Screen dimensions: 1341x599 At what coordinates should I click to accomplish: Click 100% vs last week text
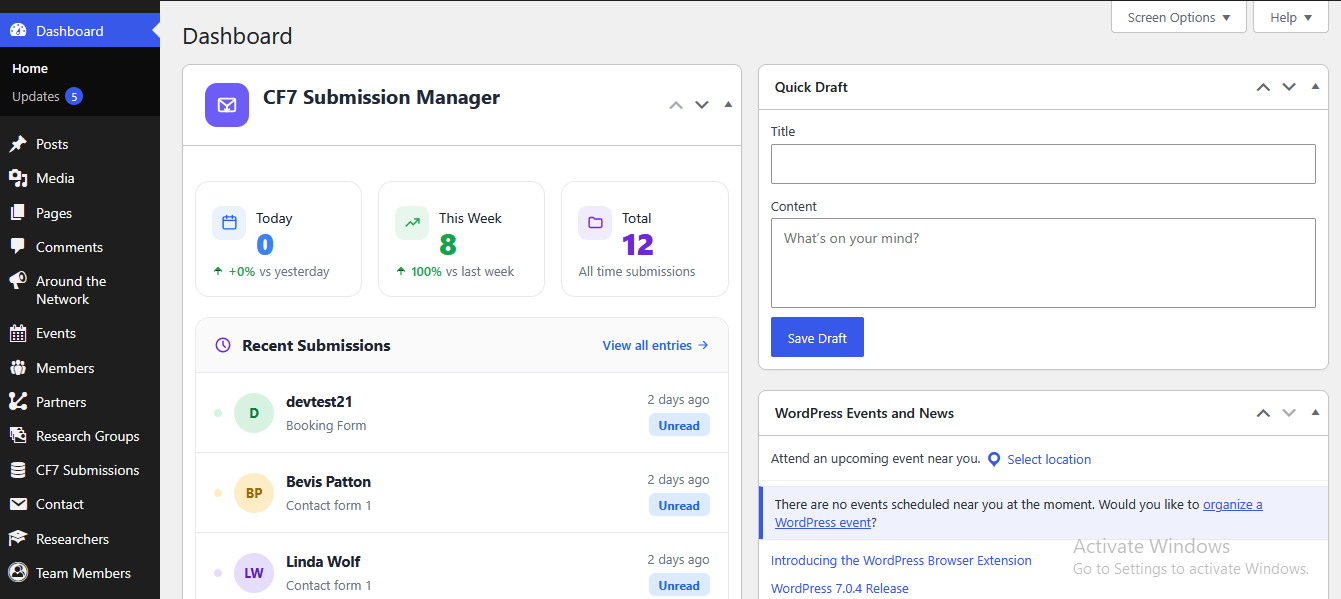pyautogui.click(x=462, y=271)
